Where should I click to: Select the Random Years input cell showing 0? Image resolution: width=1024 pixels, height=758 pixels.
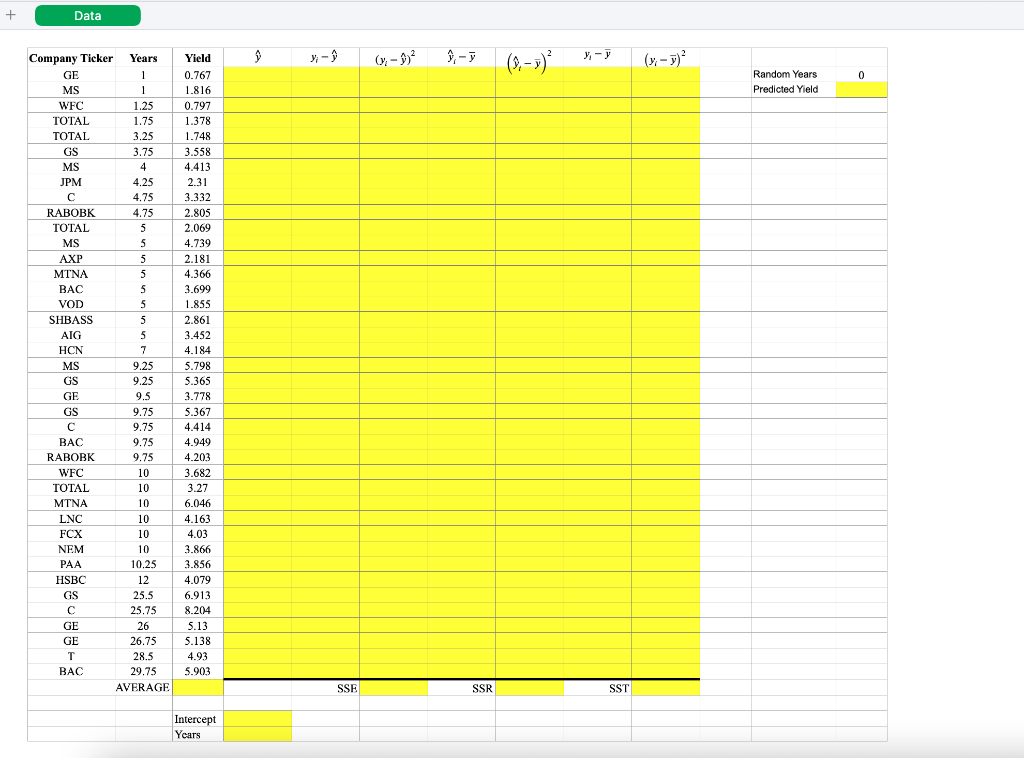(x=860, y=73)
